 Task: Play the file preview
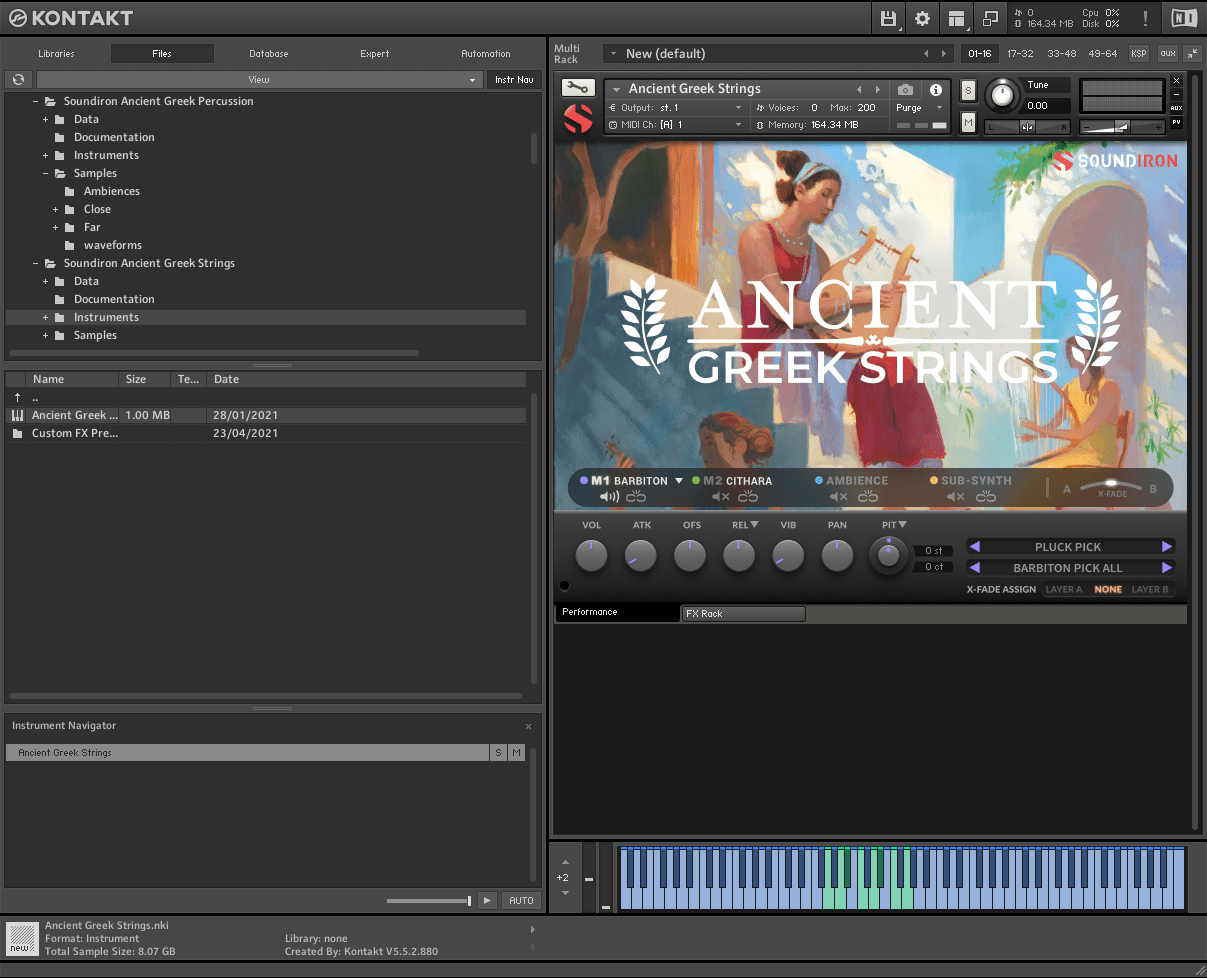[487, 901]
